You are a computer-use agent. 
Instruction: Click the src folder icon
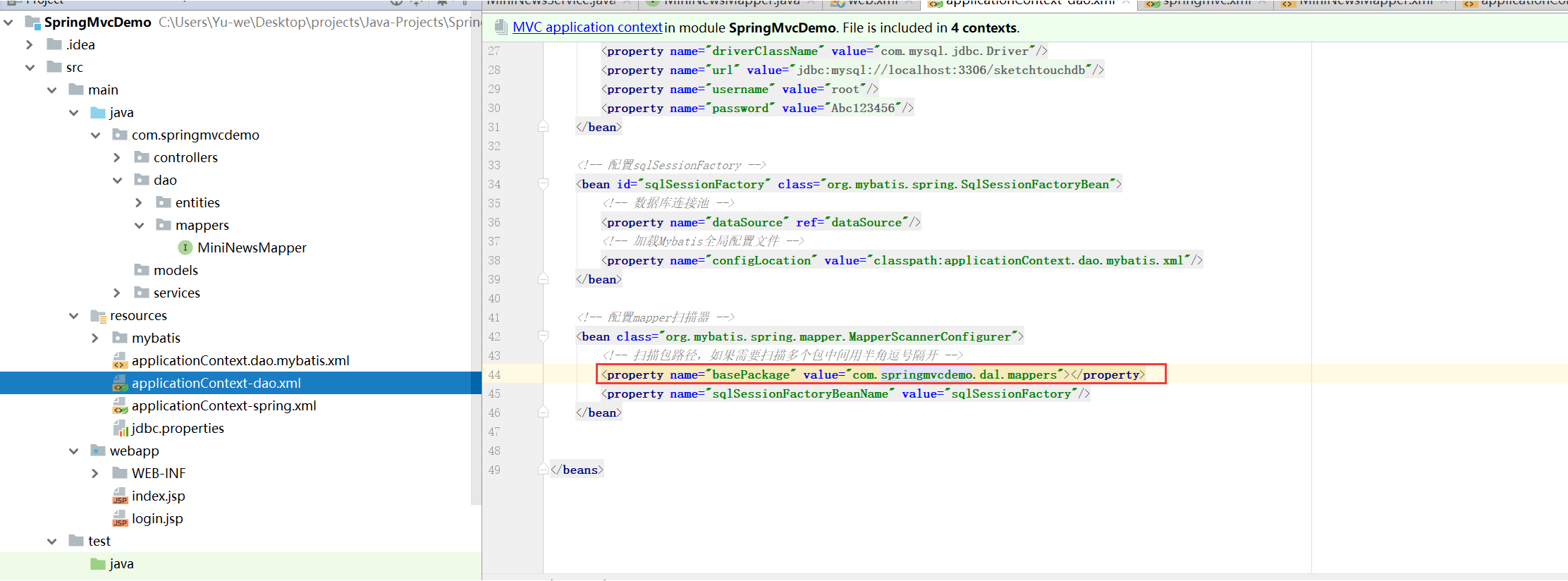point(54,67)
